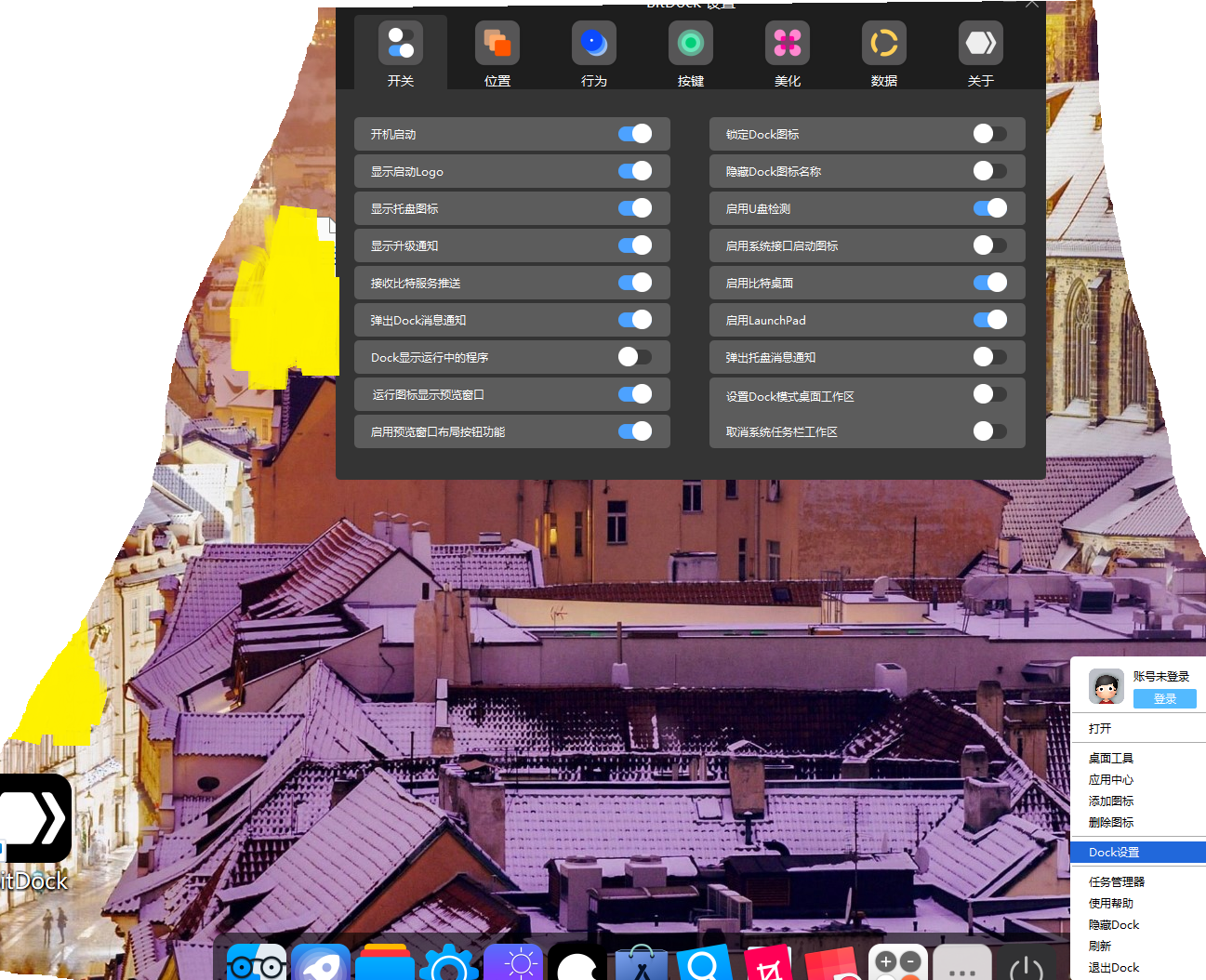
Task: Open the 行为 behavior tab
Action: tap(594, 54)
